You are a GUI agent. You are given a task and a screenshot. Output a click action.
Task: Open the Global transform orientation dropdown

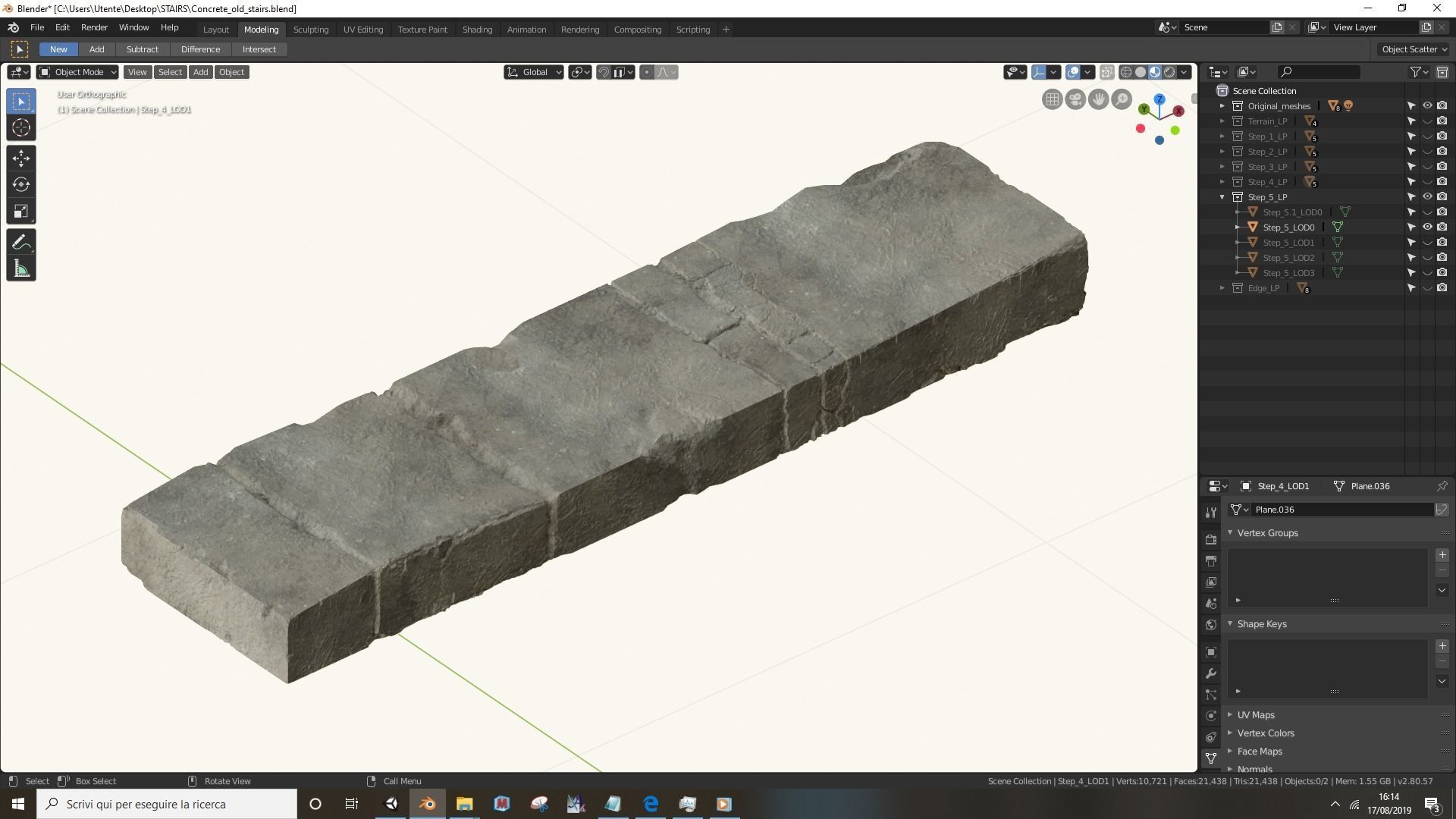tap(534, 72)
